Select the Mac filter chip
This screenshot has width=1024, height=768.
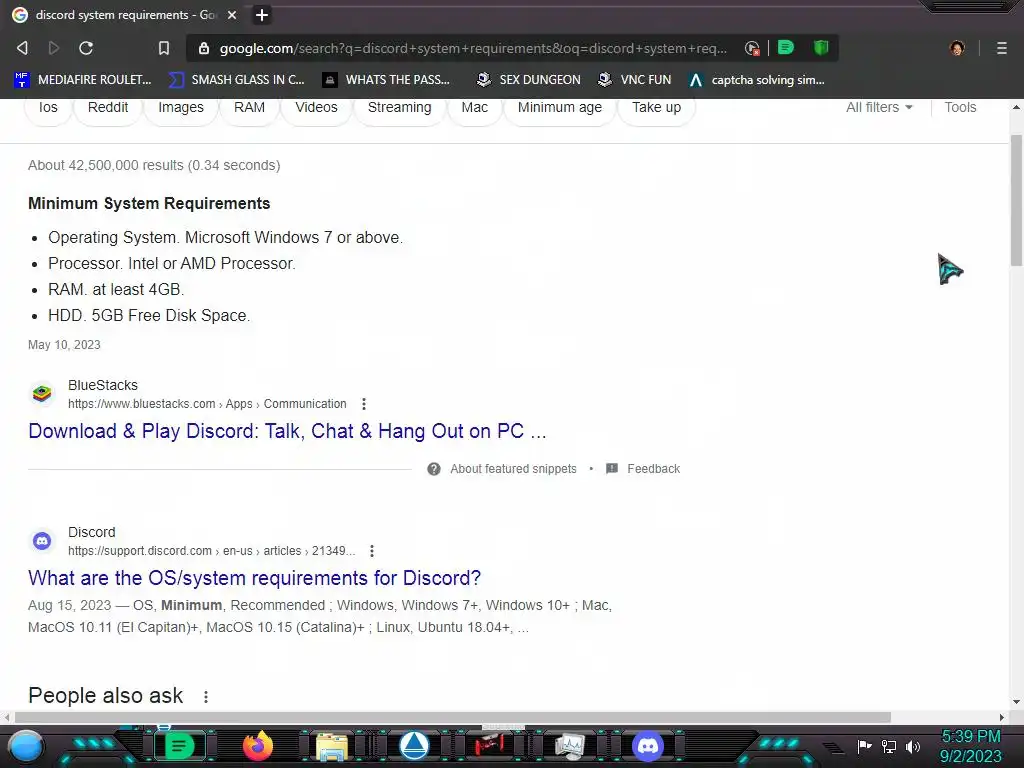tap(474, 108)
